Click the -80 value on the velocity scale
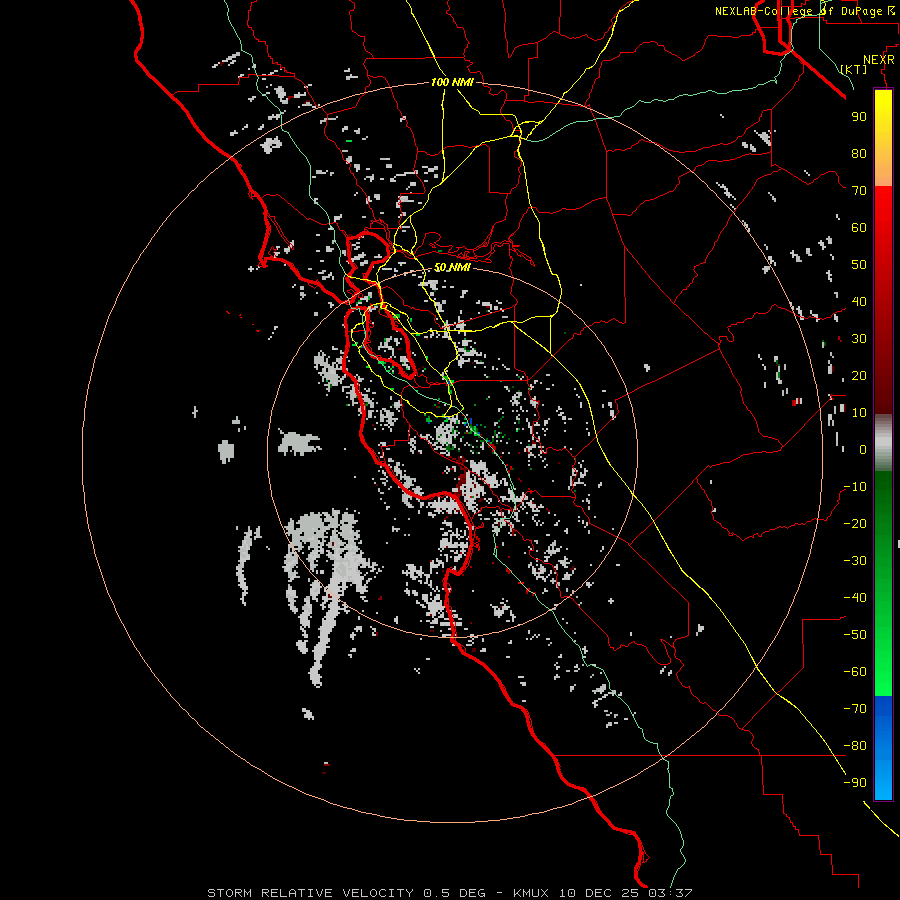Viewport: 900px width, 900px height. (x=855, y=746)
